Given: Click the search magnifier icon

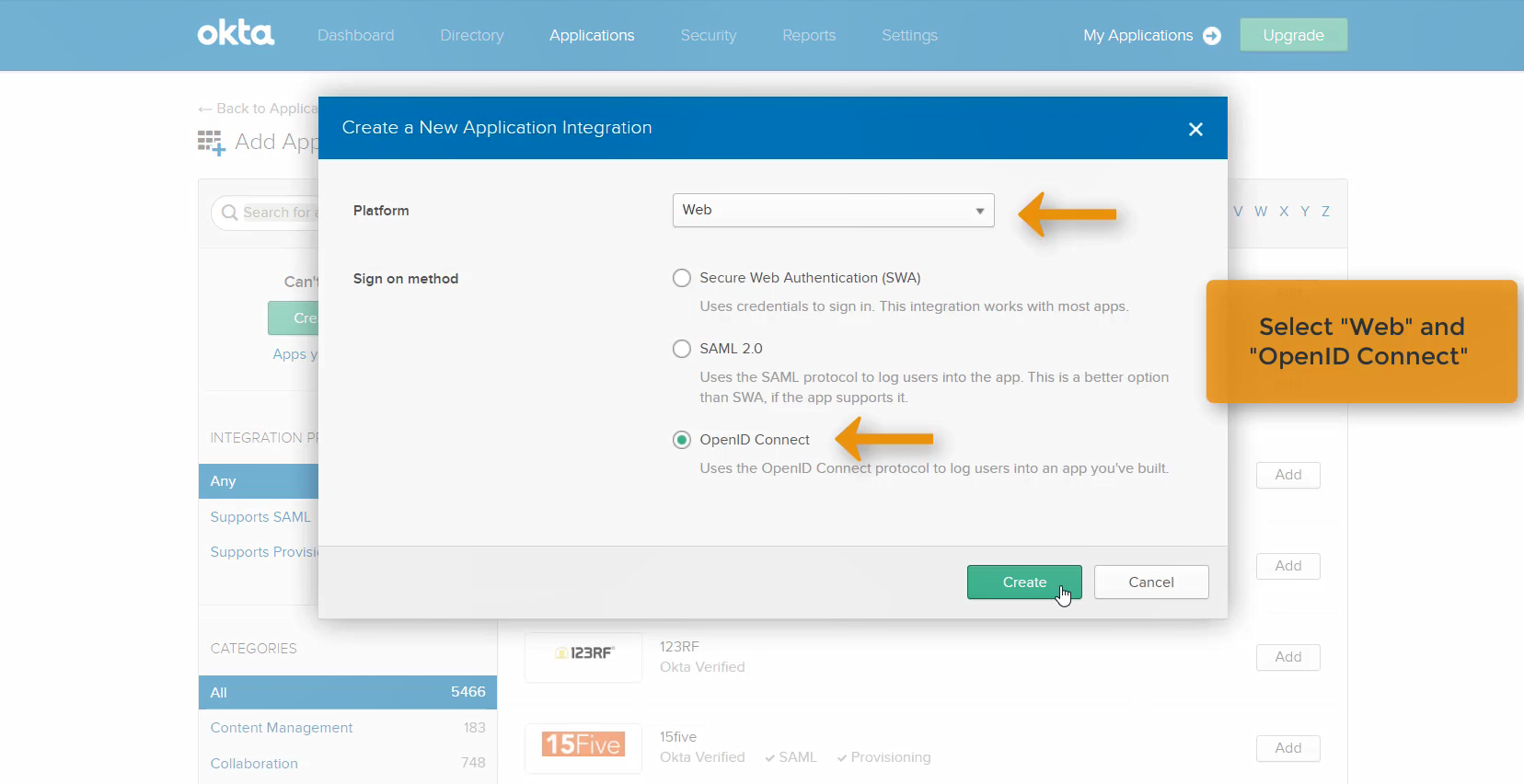Looking at the screenshot, I should tap(230, 213).
